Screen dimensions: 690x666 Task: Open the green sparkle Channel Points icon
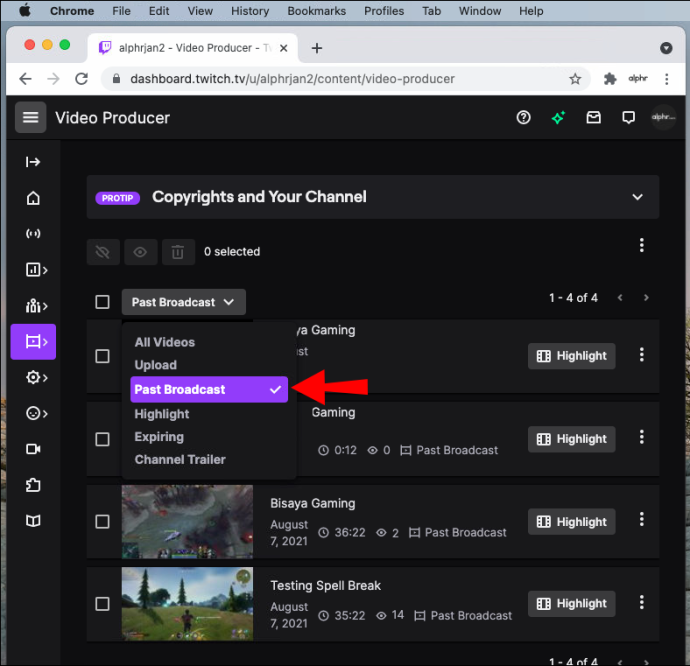(x=558, y=118)
